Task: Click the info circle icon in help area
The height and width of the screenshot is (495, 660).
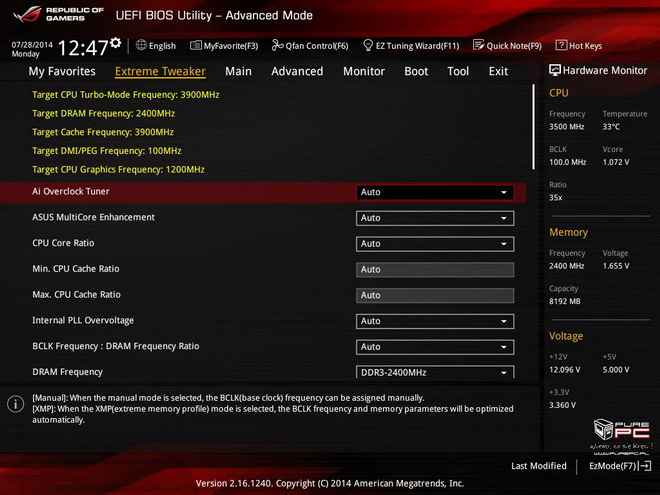Action: tap(16, 404)
